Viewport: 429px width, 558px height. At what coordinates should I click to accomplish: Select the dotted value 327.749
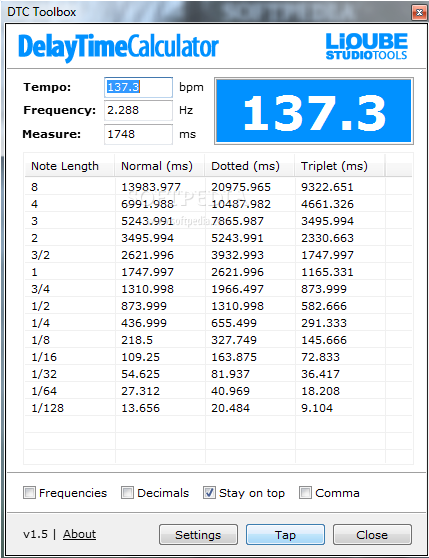[234, 340]
